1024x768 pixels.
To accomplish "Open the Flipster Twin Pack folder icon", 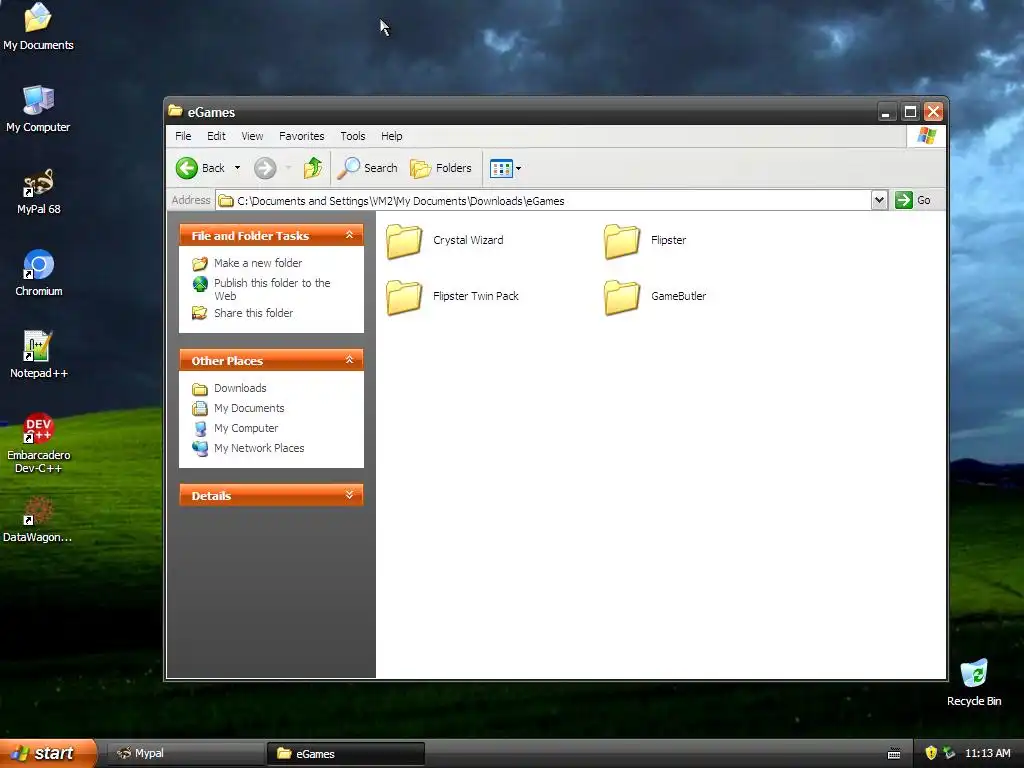I will tap(404, 297).
